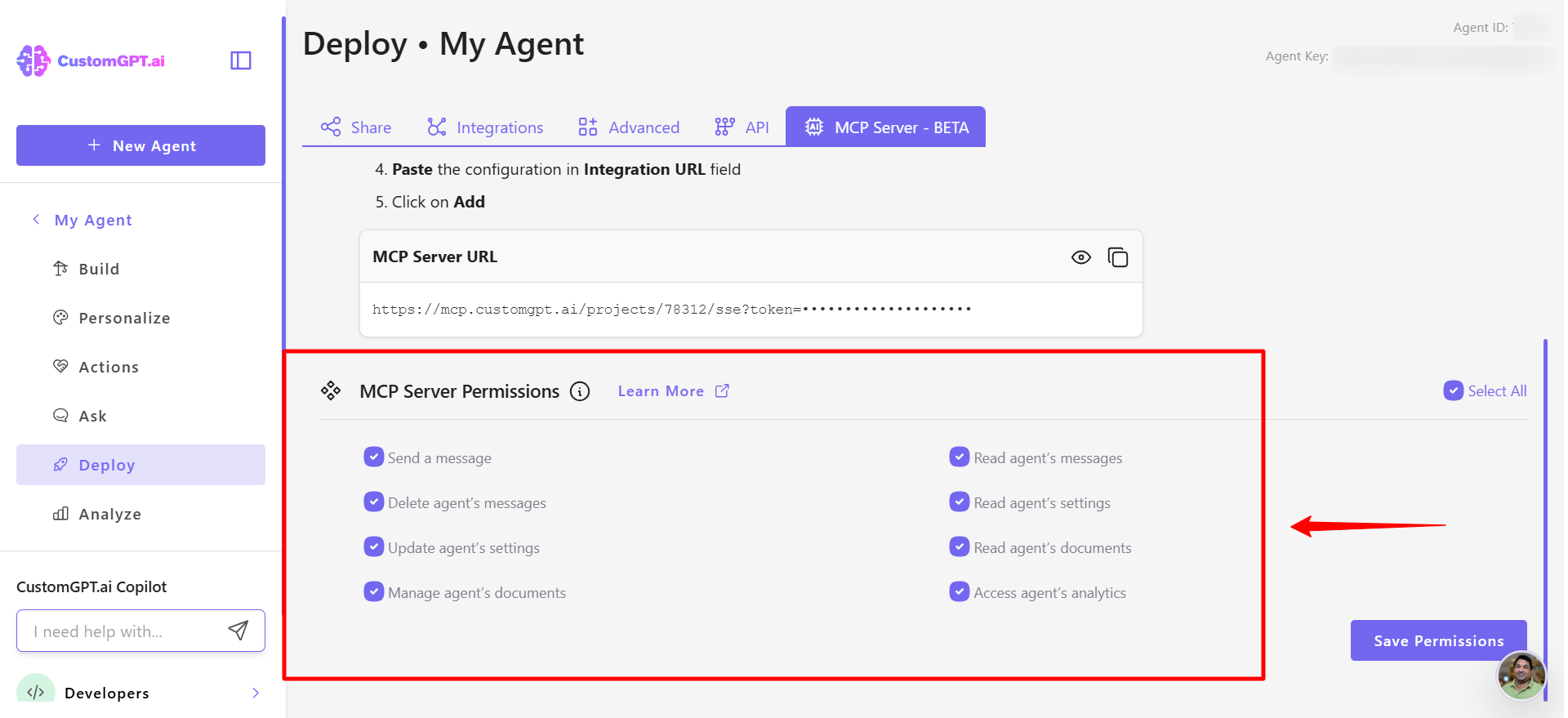Image resolution: width=1568 pixels, height=718 pixels.
Task: Click the Personalize palette icon
Action: click(x=60, y=318)
